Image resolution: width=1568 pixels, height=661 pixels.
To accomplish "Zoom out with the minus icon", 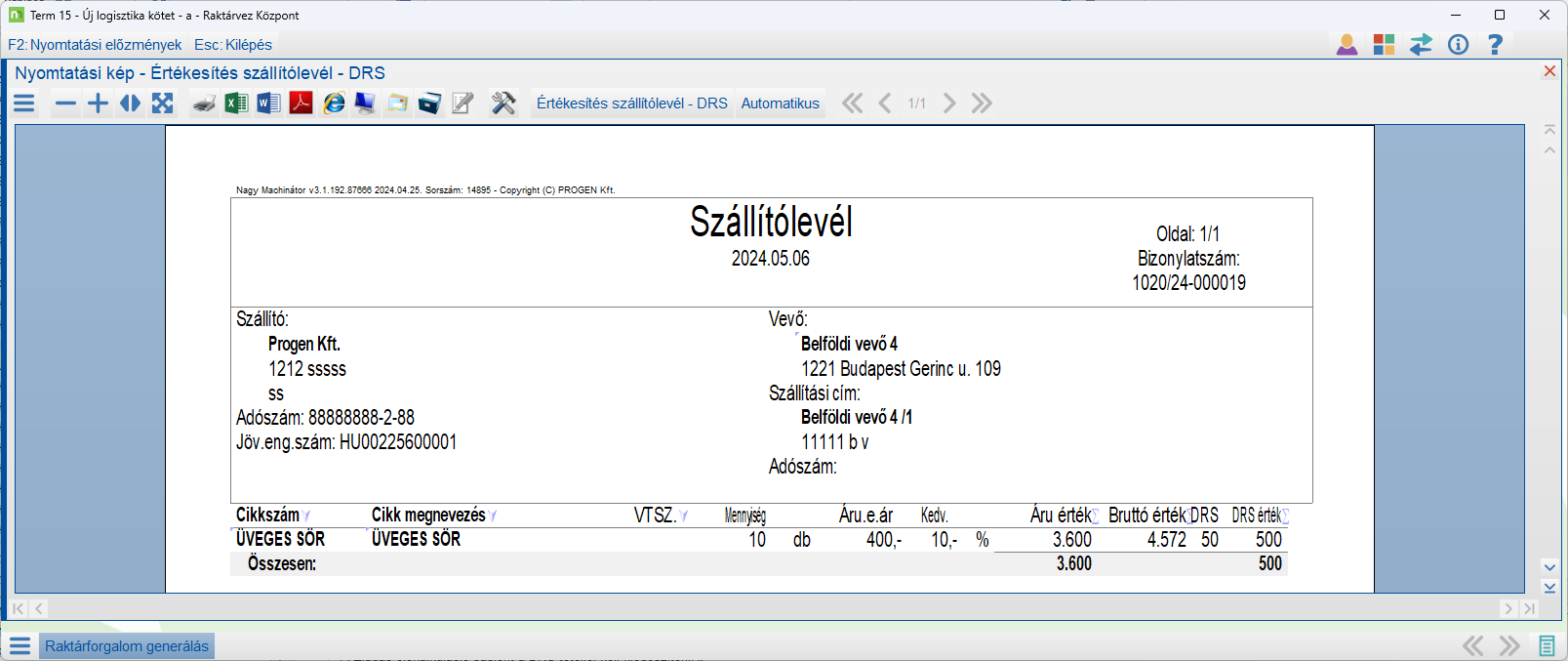I will 65,103.
